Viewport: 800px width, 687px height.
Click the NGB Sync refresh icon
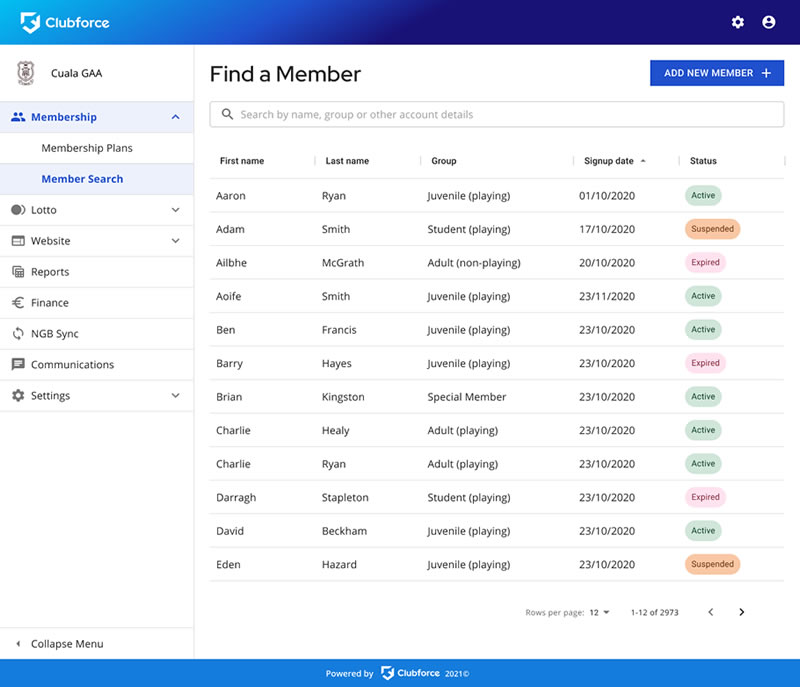pos(18,334)
